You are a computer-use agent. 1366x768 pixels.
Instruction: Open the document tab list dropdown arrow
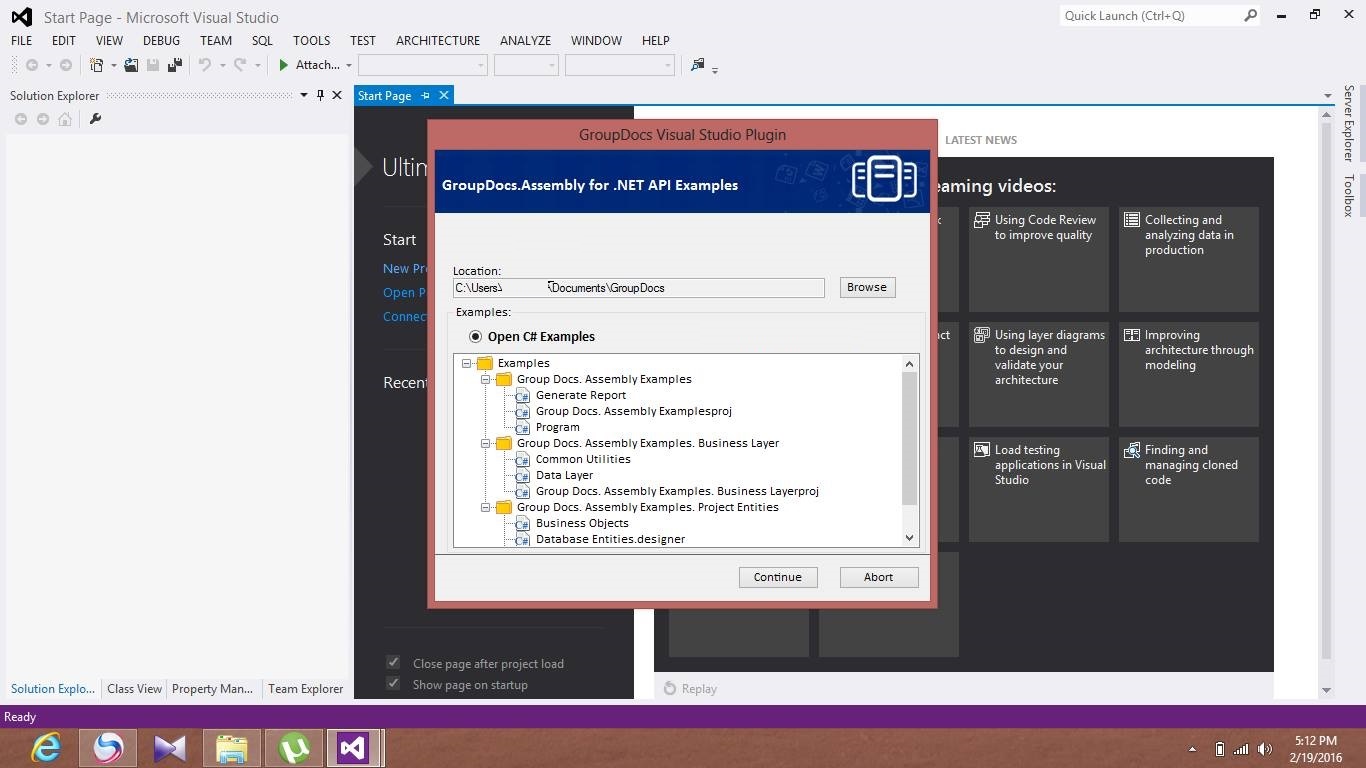(x=1327, y=95)
